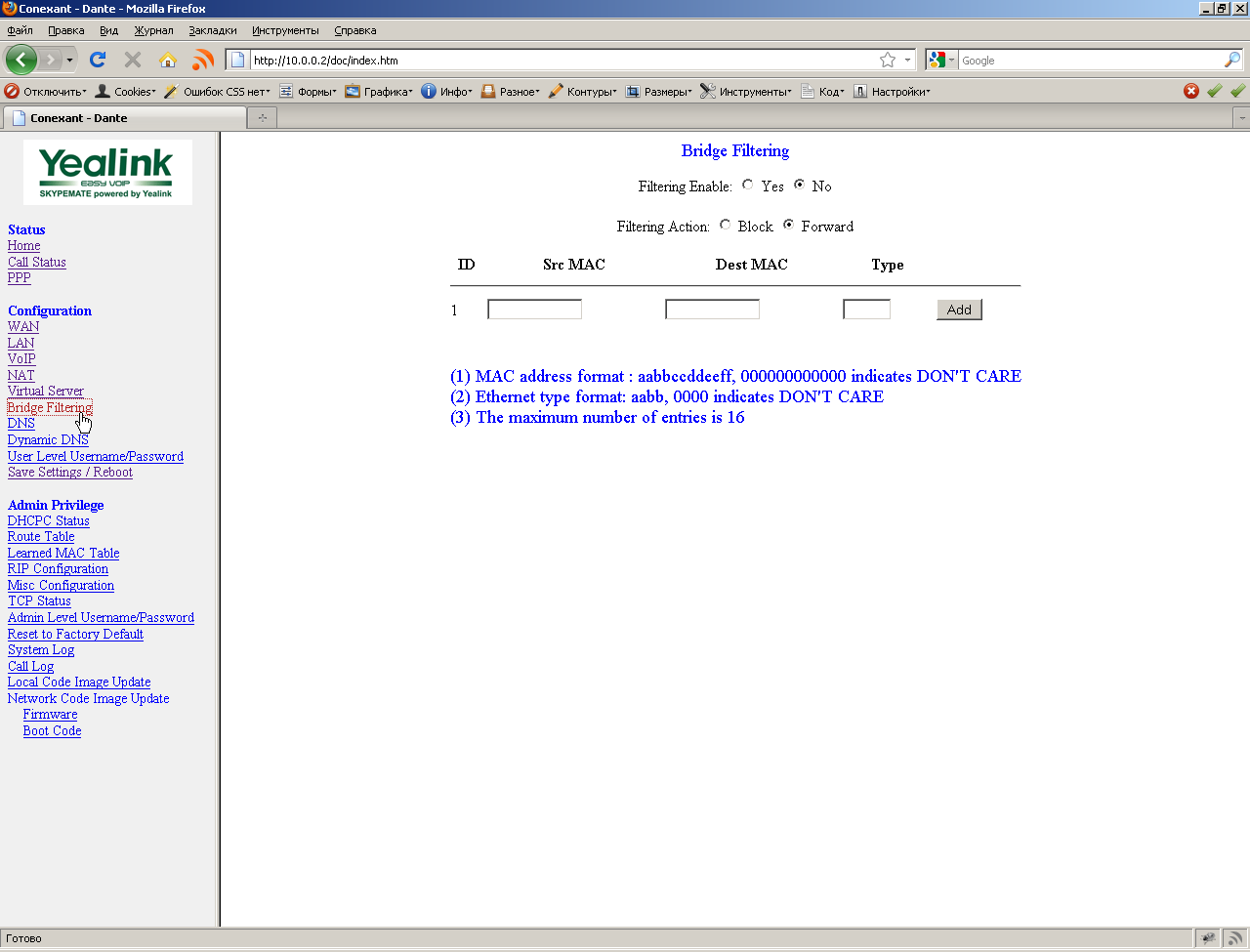
Task: Click the RSS icon in status bar
Action: point(1235,938)
